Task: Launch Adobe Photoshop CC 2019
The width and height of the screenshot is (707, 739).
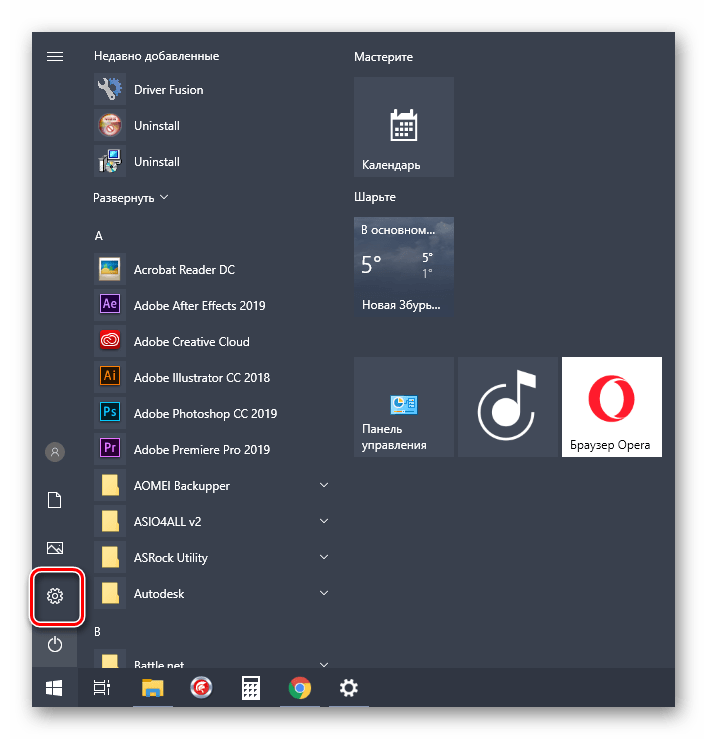Action: point(205,414)
